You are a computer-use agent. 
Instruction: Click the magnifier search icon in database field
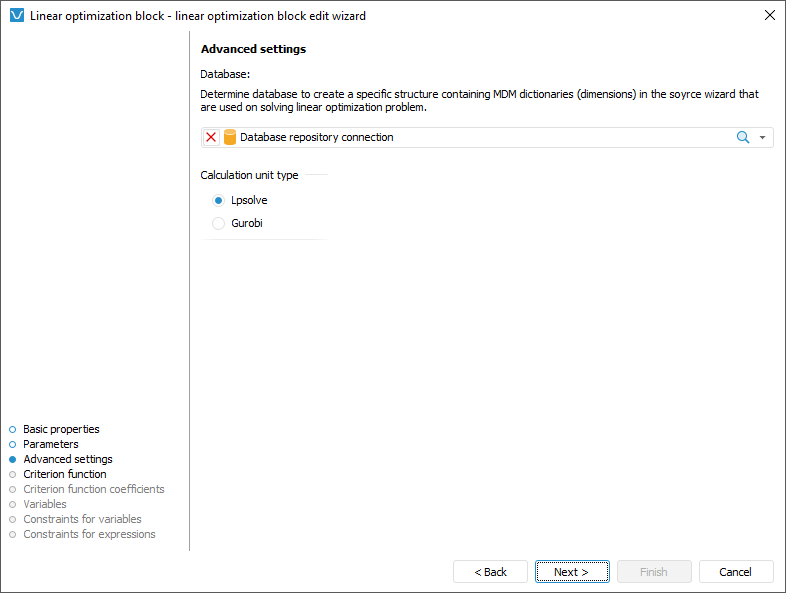coord(743,138)
